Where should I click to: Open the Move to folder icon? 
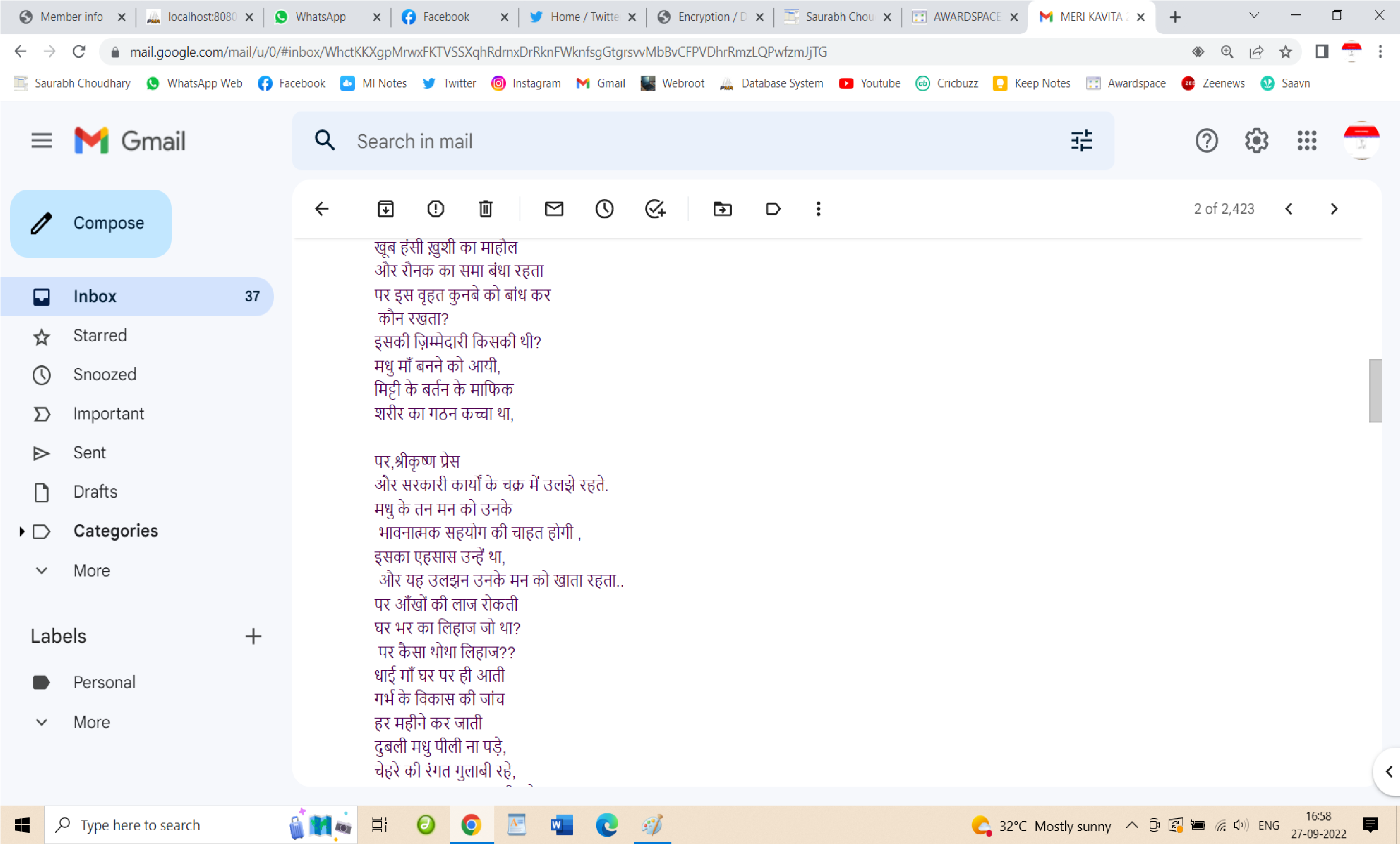[x=722, y=209]
